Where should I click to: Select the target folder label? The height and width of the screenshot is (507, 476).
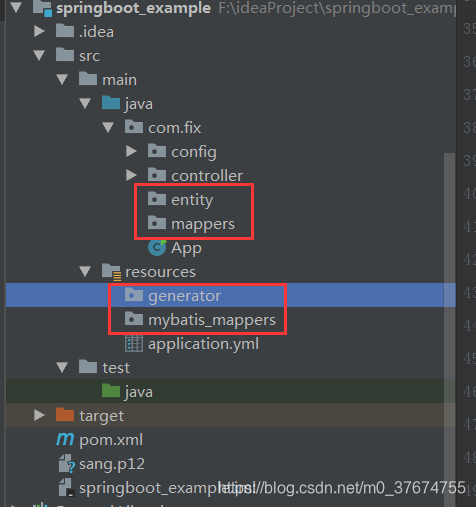(102, 416)
